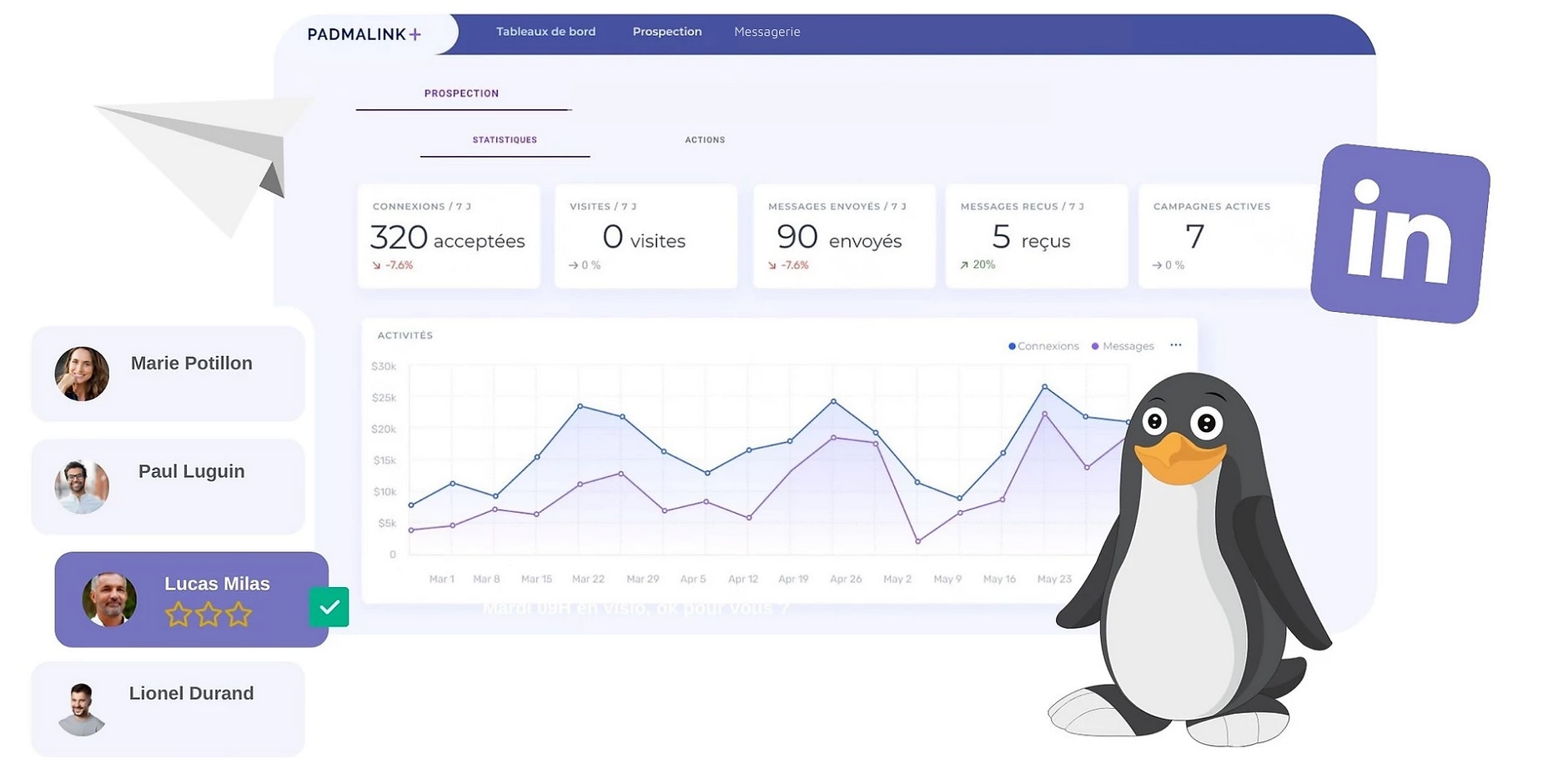Toggle the Connexions legend series

click(1043, 346)
